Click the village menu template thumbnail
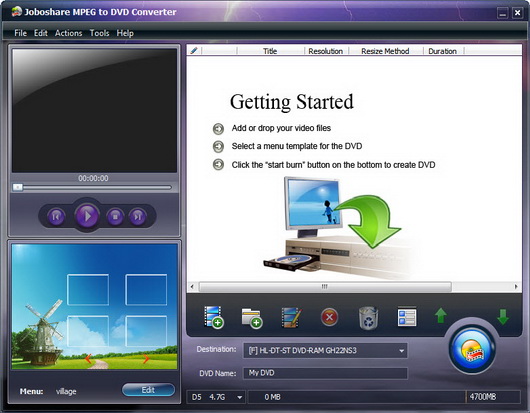This screenshot has width=530, height=413. coord(94,306)
